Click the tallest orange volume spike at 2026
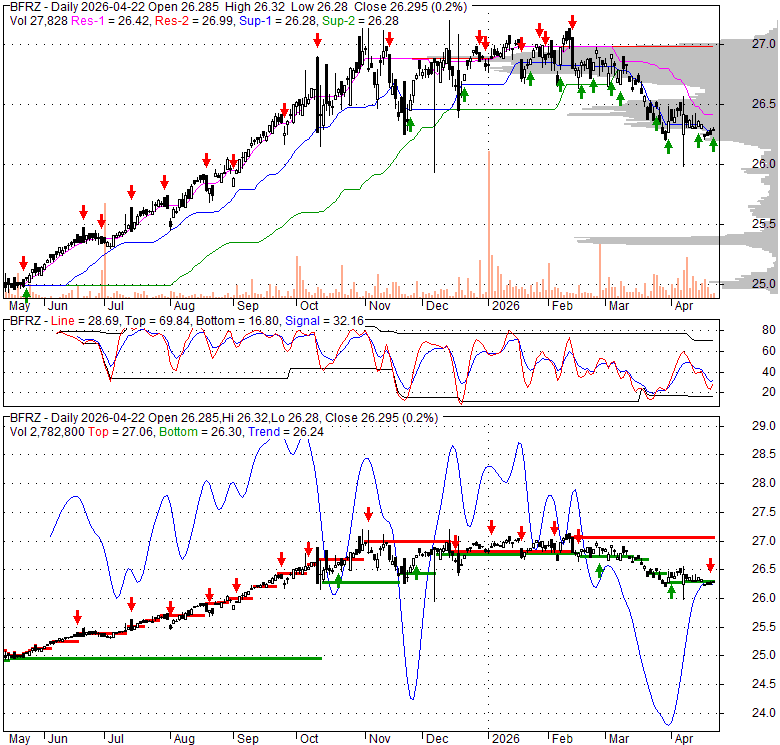Screen dimensions: 780x745 (x=489, y=224)
